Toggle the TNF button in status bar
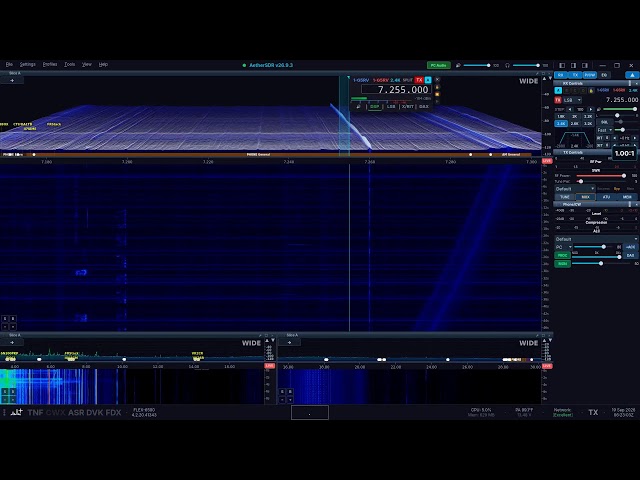This screenshot has height=480, width=640. [x=35, y=413]
